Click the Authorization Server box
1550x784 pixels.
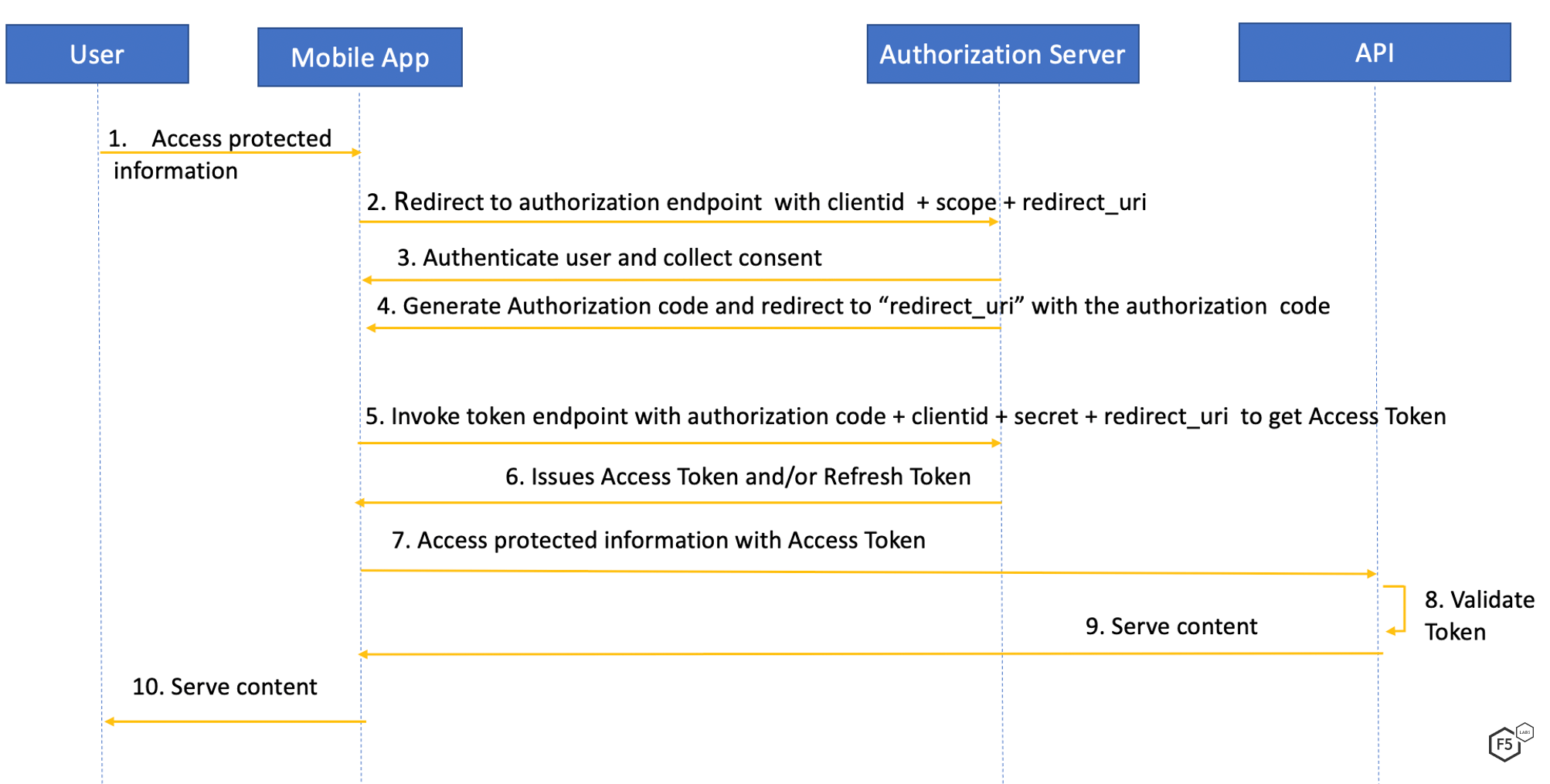1002,54
